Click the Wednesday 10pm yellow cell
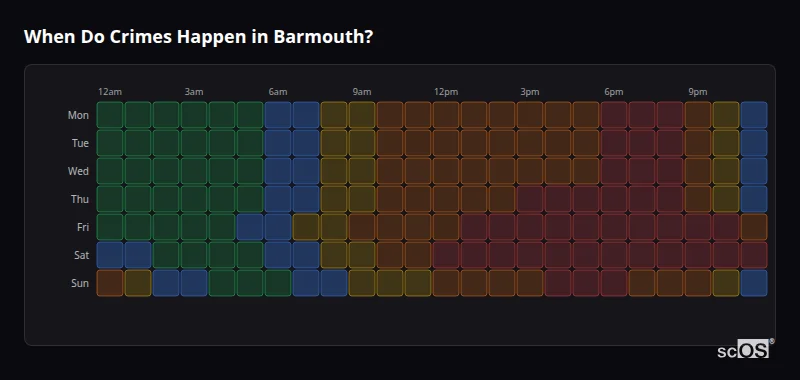The width and height of the screenshot is (800, 380). pyautogui.click(x=726, y=171)
